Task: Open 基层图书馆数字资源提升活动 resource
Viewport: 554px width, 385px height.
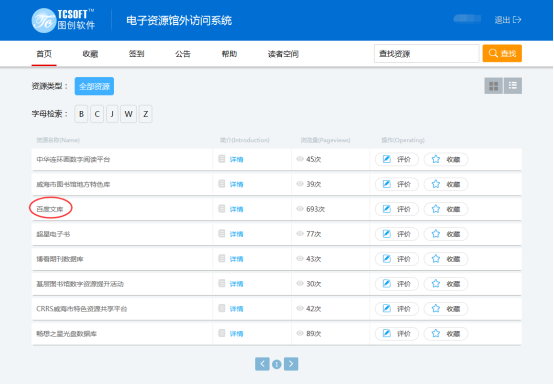Action: tap(80, 284)
